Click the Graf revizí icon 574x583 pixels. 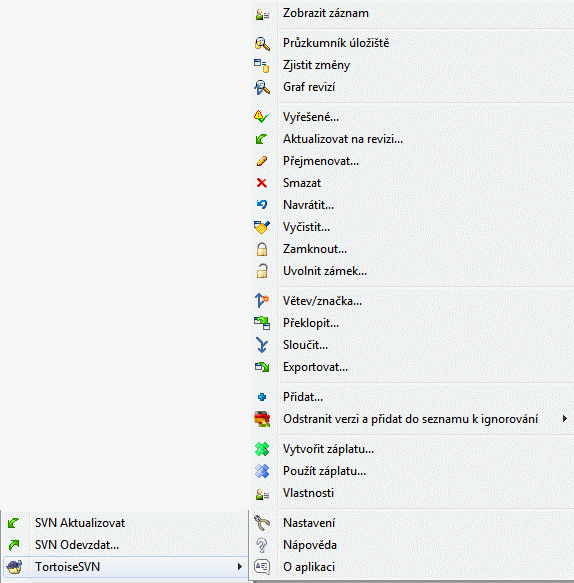point(262,87)
